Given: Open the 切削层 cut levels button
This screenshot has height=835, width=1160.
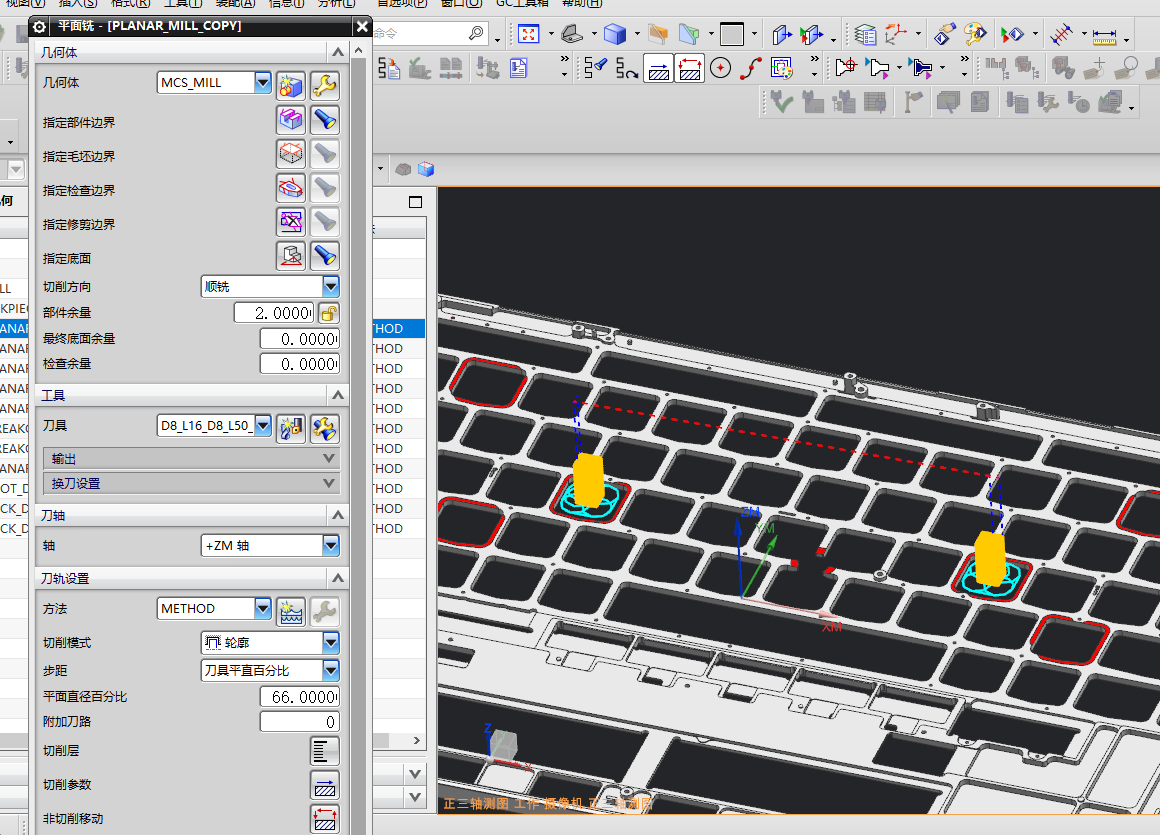Looking at the screenshot, I should coord(325,751).
